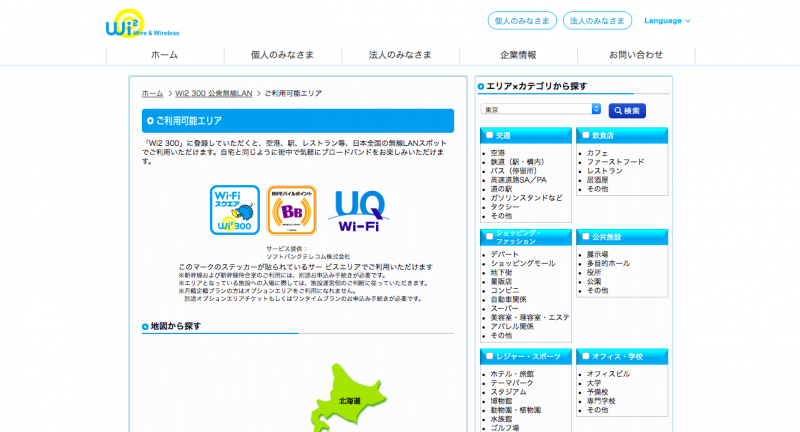Go to the 企業情報 navigation item
The width and height of the screenshot is (800, 432).
(518, 55)
